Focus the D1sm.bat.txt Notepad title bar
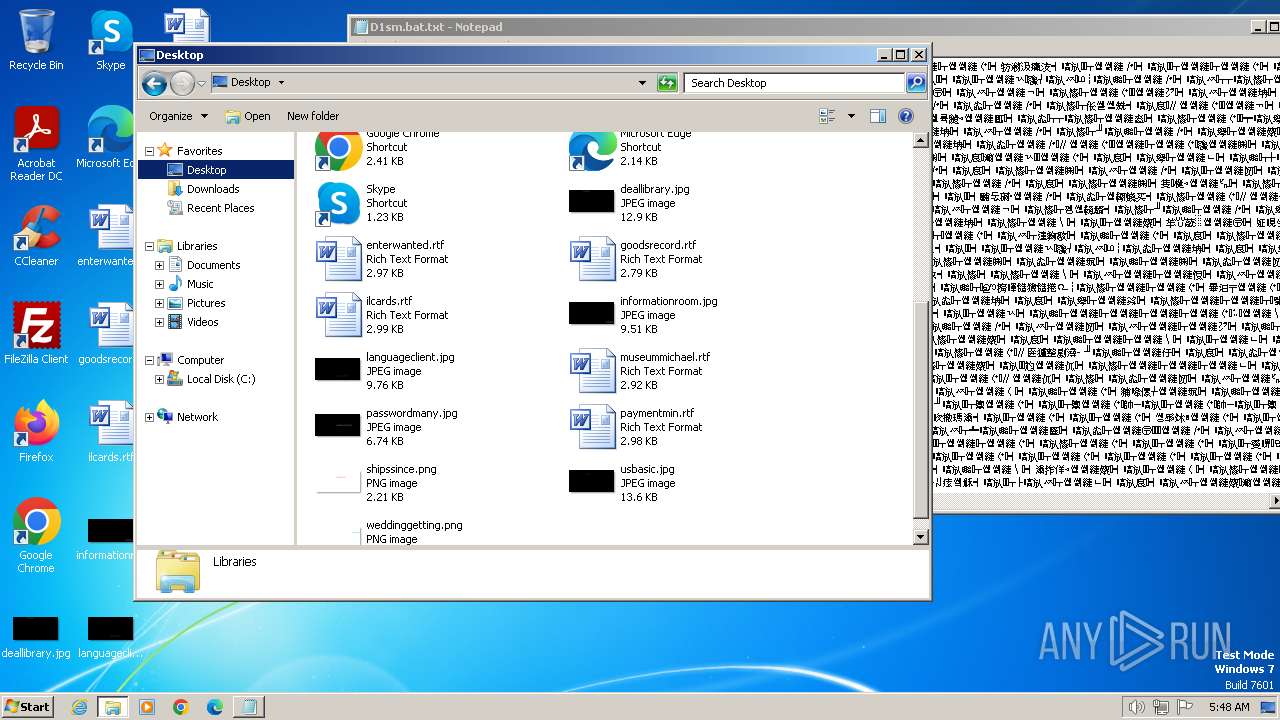Screen dimensions: 1280x720 812,27
